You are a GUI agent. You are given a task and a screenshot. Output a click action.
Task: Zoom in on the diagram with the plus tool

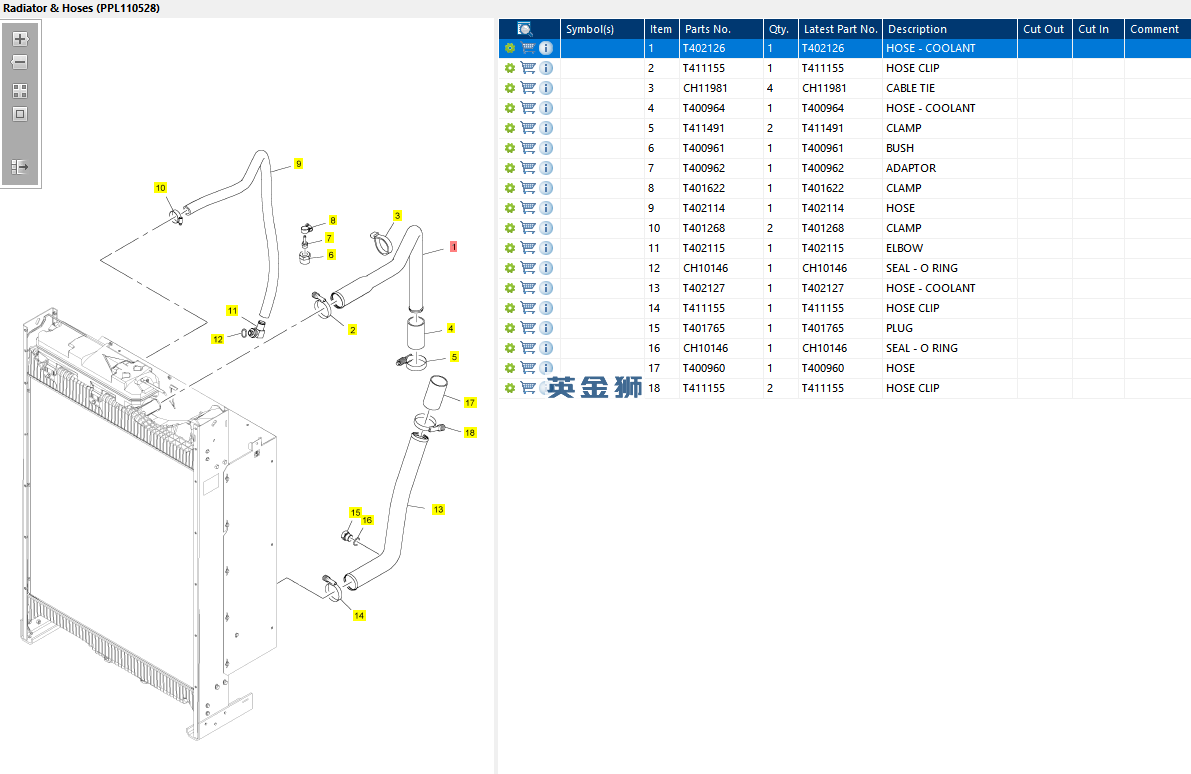pos(21,39)
